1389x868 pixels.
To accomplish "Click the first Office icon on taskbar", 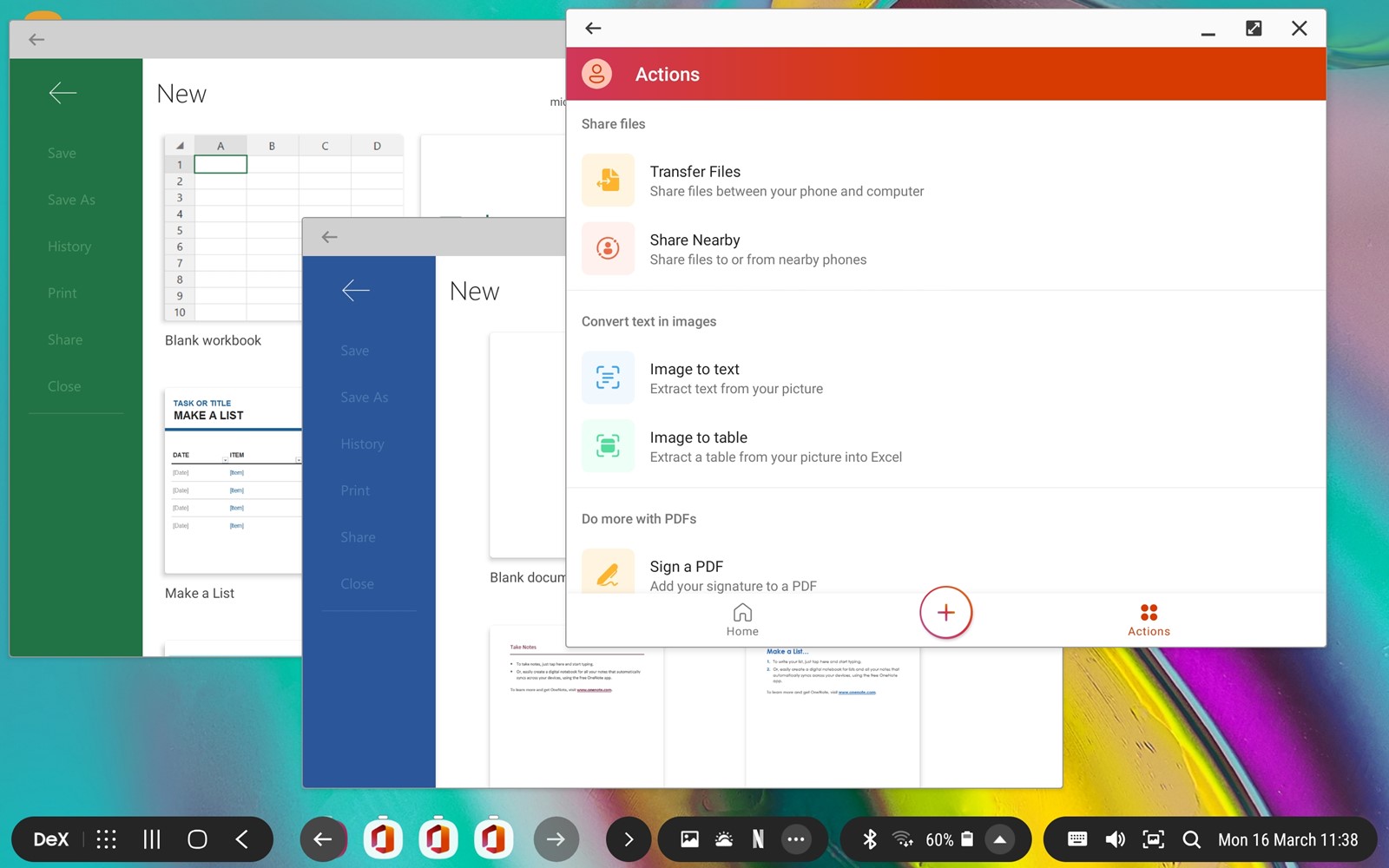I will click(383, 839).
